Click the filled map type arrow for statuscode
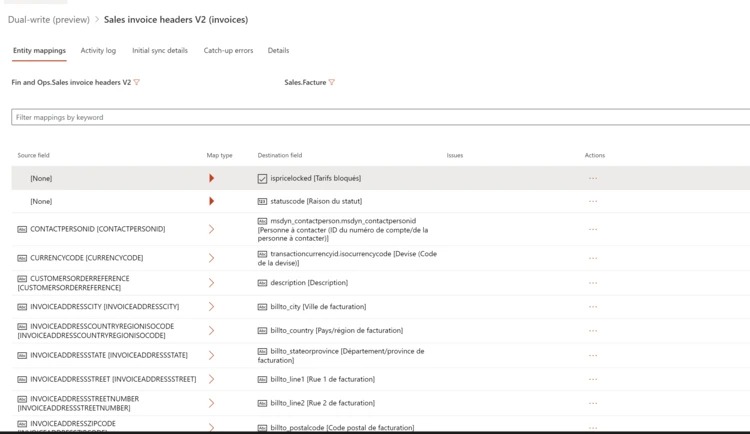750x434 pixels. (x=211, y=201)
